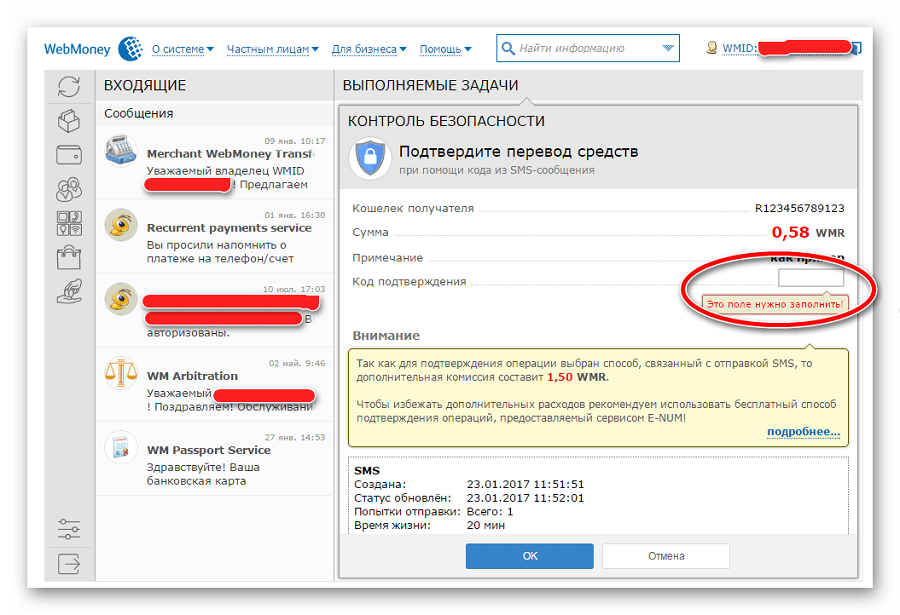
Task: Open the Recurrent payments service message
Action: (x=215, y=237)
